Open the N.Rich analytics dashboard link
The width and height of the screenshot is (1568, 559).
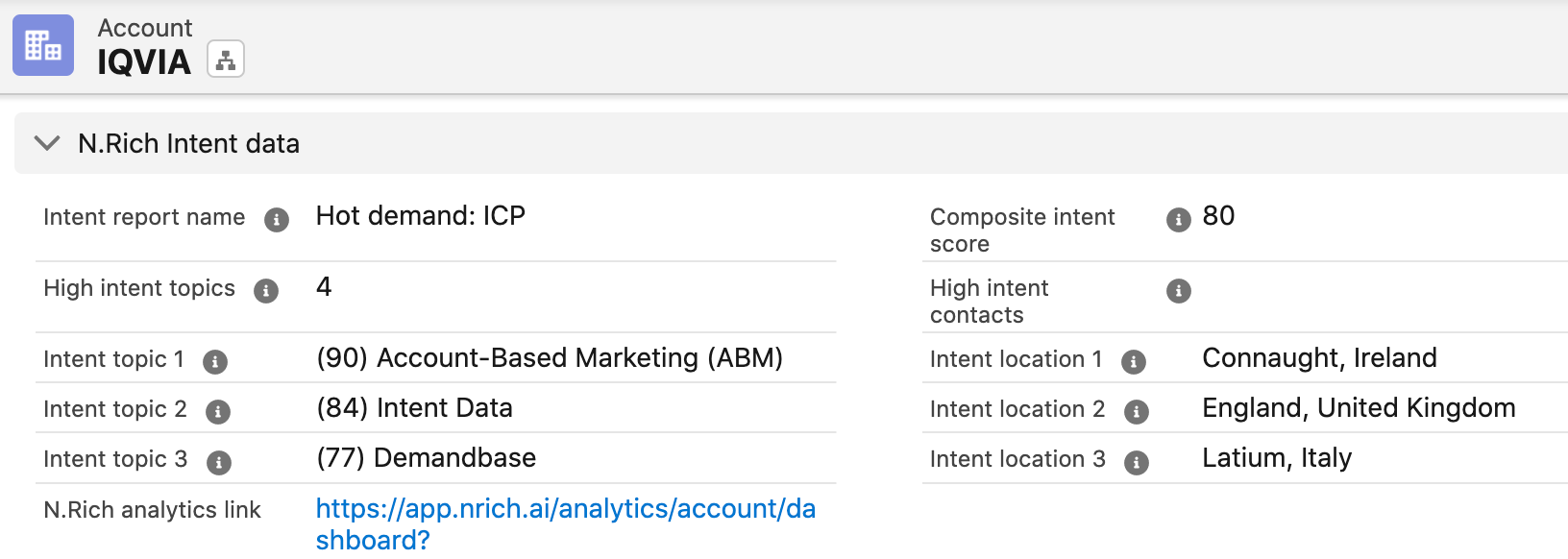point(565,509)
